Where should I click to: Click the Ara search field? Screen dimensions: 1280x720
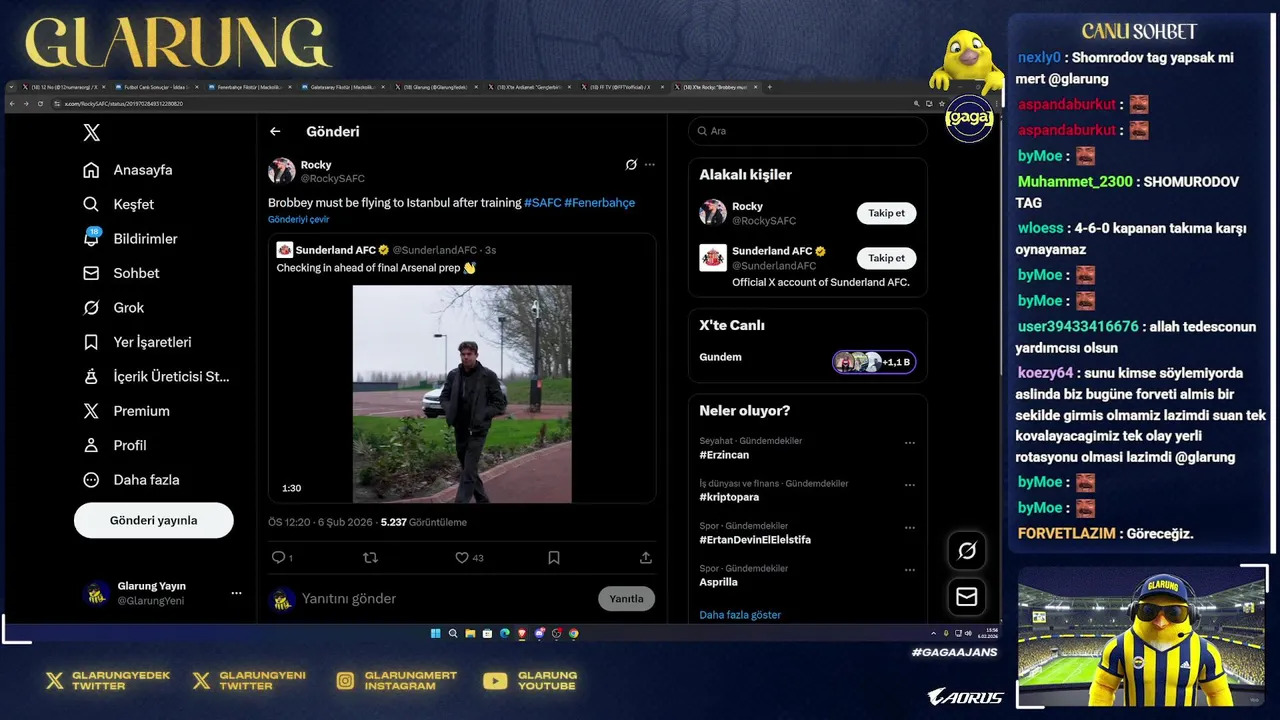(x=808, y=131)
